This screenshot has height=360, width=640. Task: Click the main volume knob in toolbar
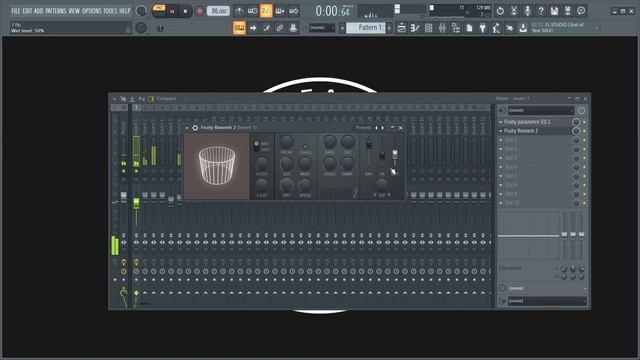click(141, 11)
